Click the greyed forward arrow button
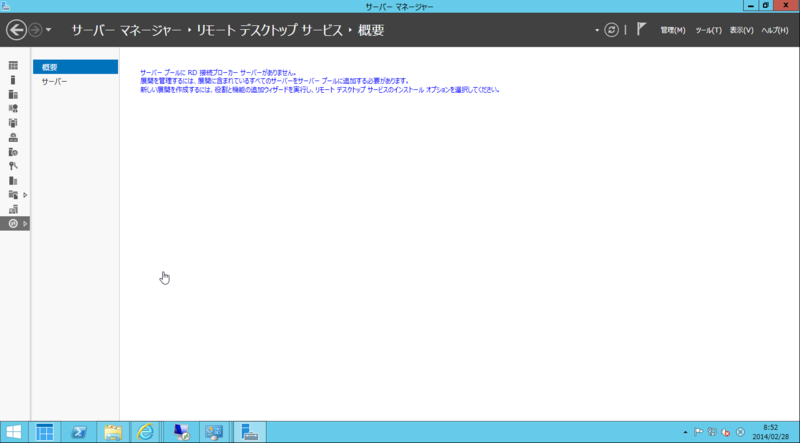 [x=35, y=30]
